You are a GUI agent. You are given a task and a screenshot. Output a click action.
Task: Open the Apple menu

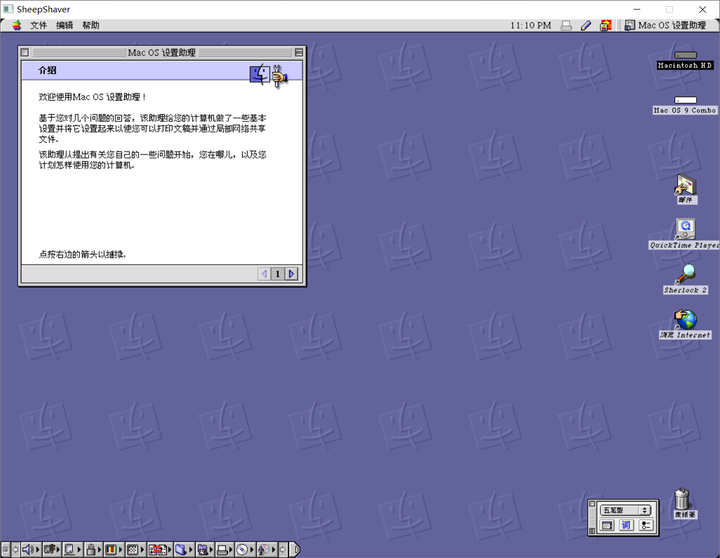coord(17,25)
